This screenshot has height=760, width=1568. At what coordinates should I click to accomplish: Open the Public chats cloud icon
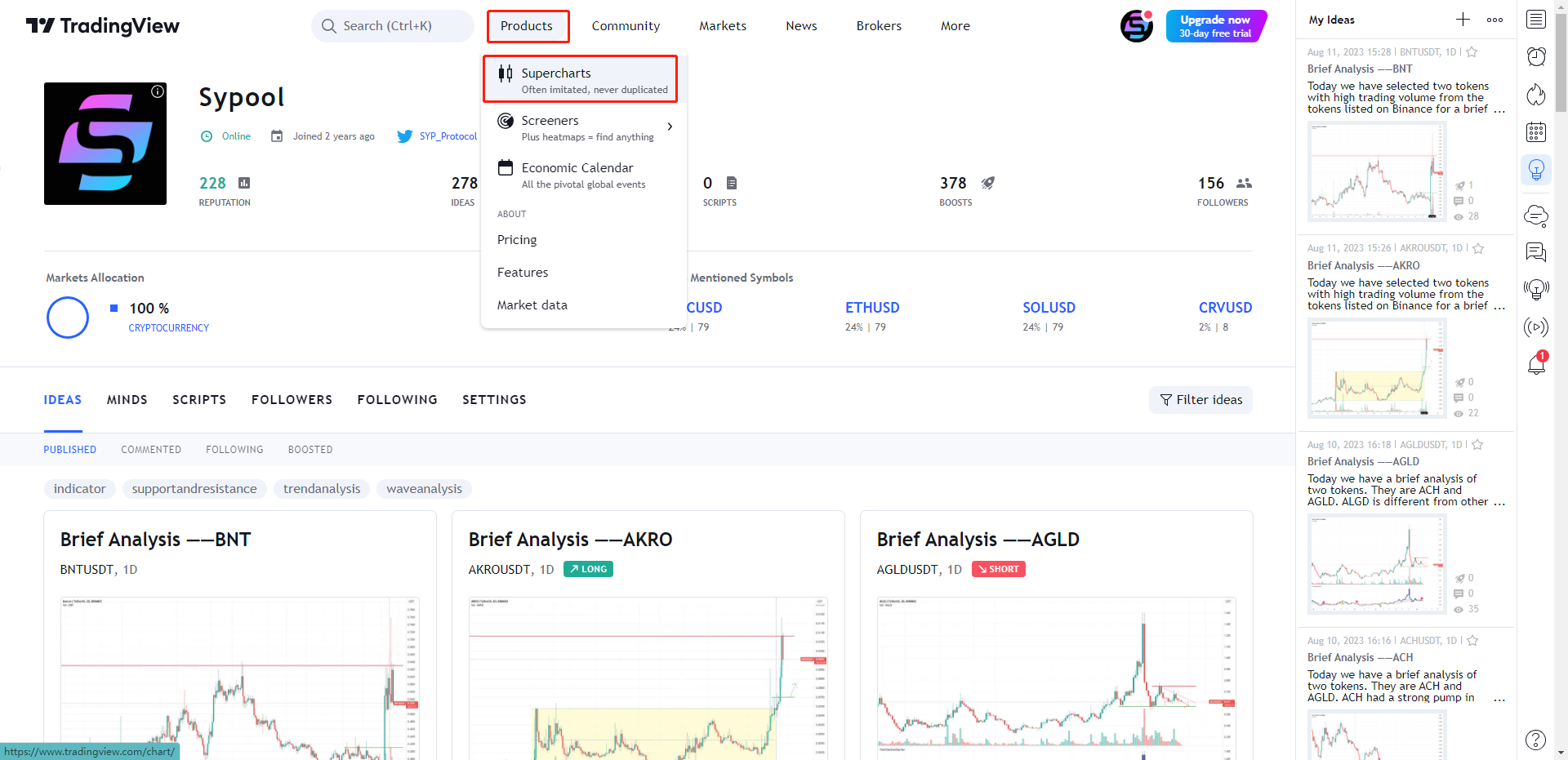pyautogui.click(x=1536, y=216)
